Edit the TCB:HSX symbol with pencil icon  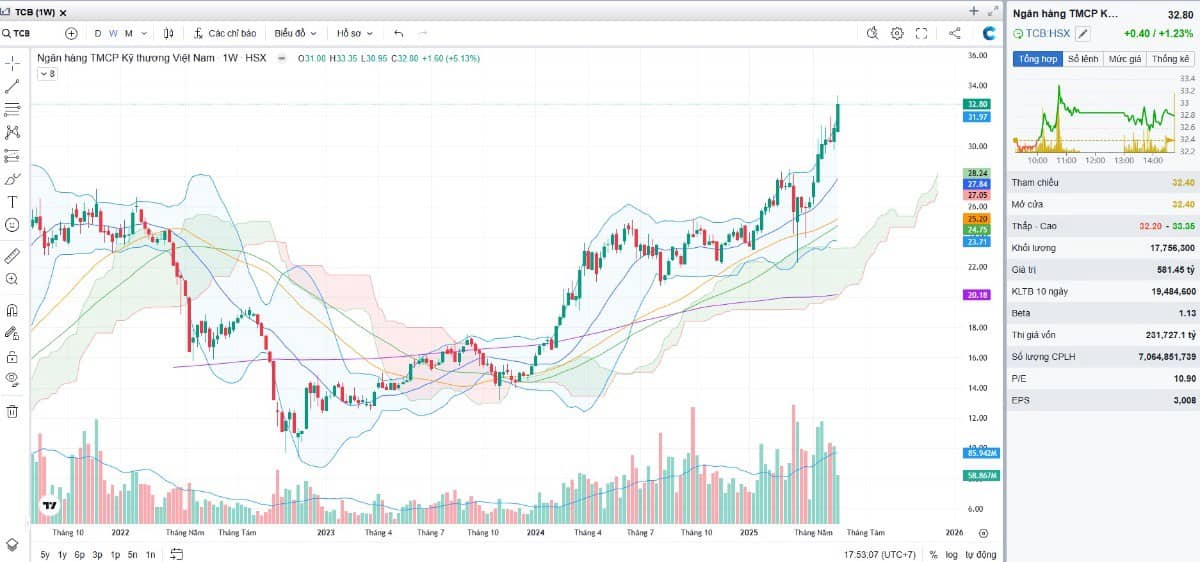(1083, 33)
